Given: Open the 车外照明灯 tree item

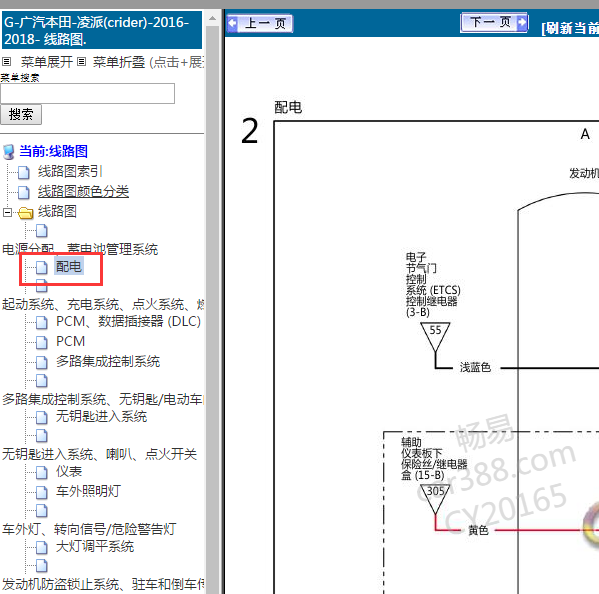Looking at the screenshot, I should coord(88,491).
